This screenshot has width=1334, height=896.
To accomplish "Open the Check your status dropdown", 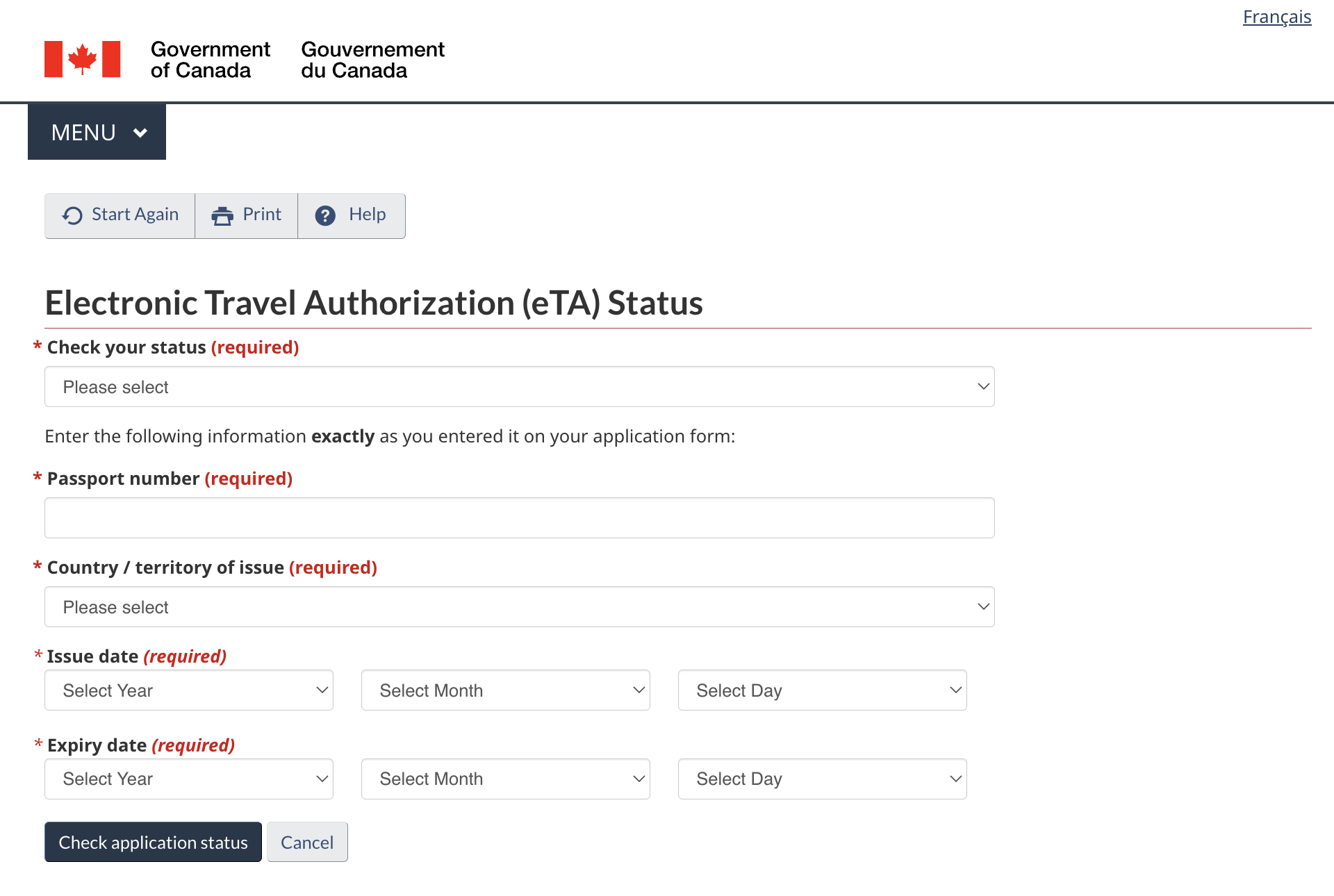I will (519, 386).
